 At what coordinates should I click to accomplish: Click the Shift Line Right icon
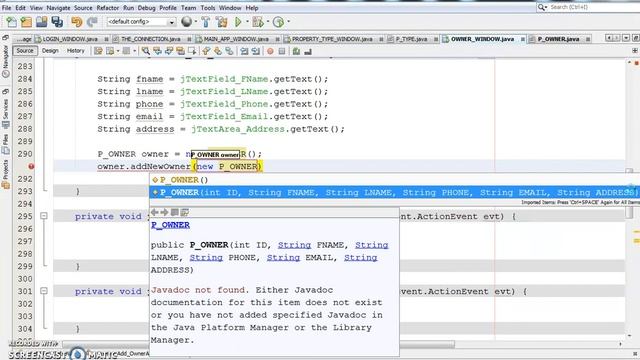(256, 51)
